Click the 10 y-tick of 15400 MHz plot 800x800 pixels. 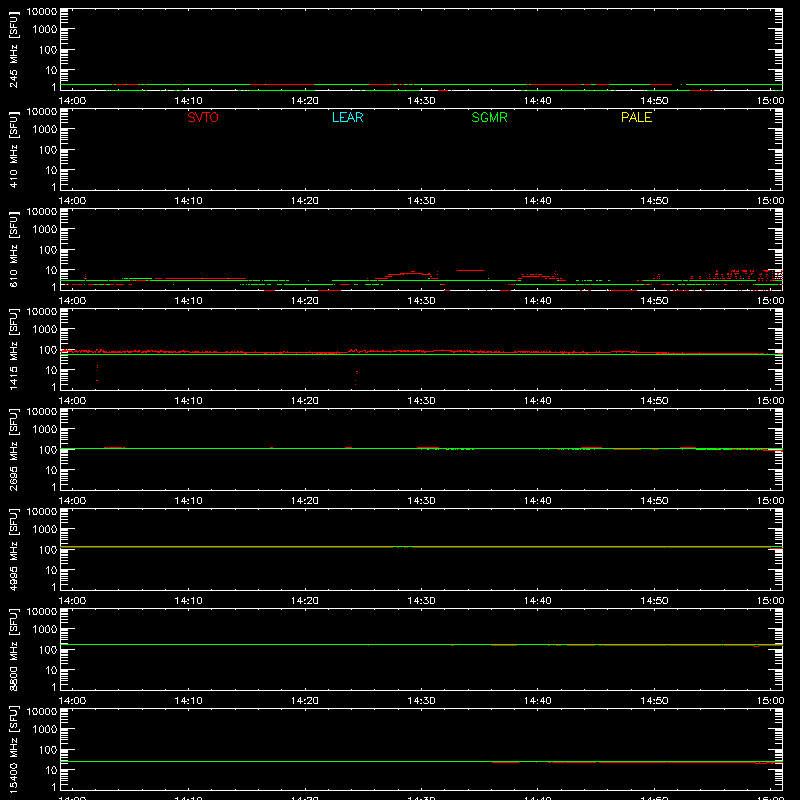click(x=51, y=770)
